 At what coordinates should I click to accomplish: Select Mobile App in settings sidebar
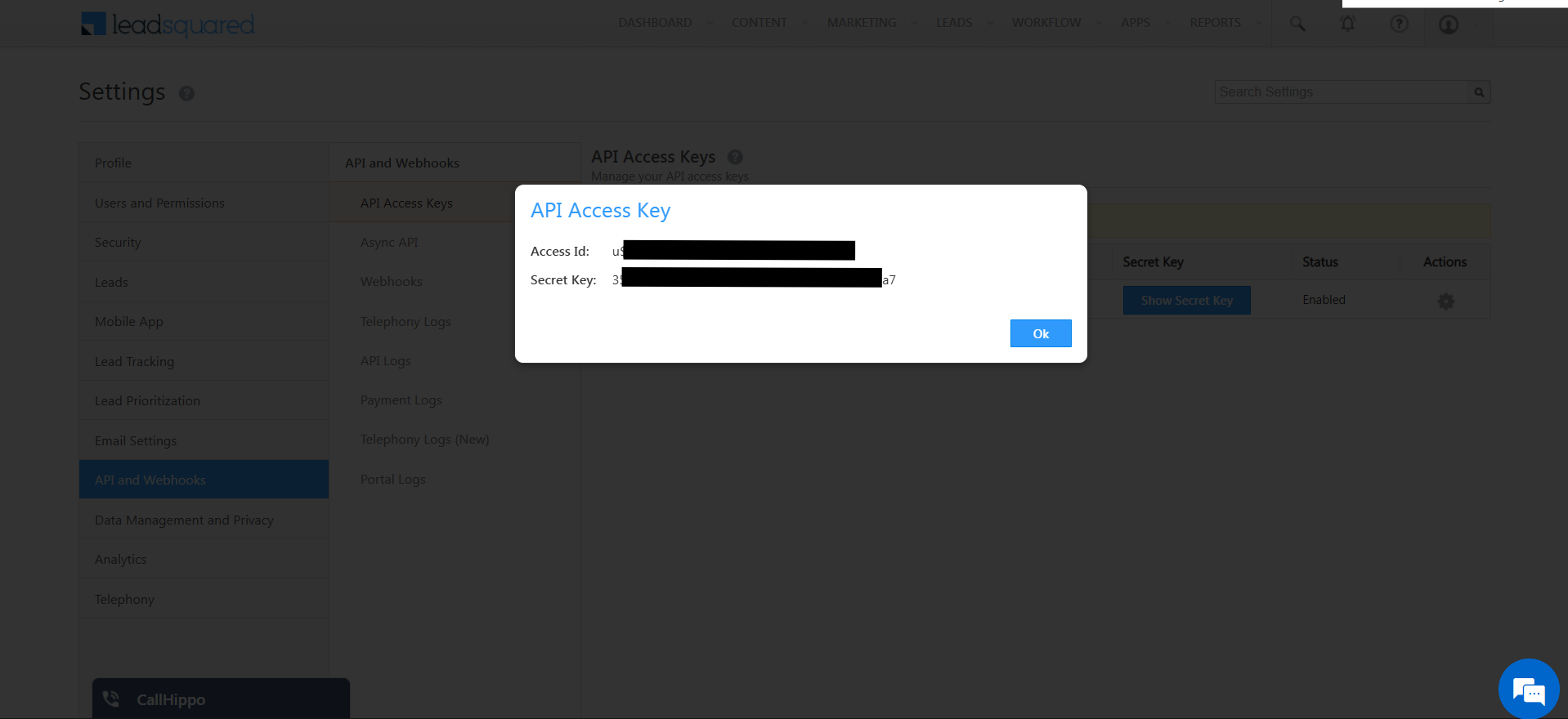[x=204, y=321]
